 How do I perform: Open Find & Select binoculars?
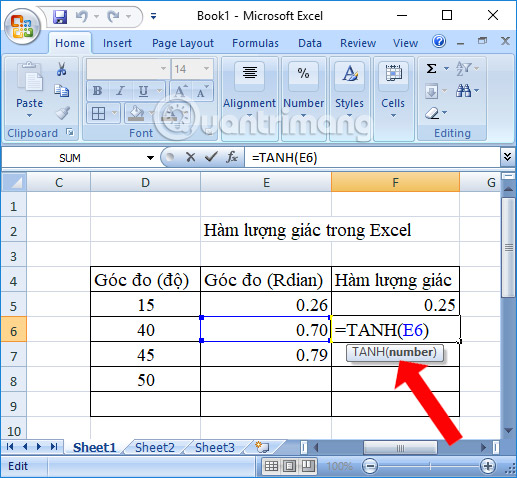464,90
